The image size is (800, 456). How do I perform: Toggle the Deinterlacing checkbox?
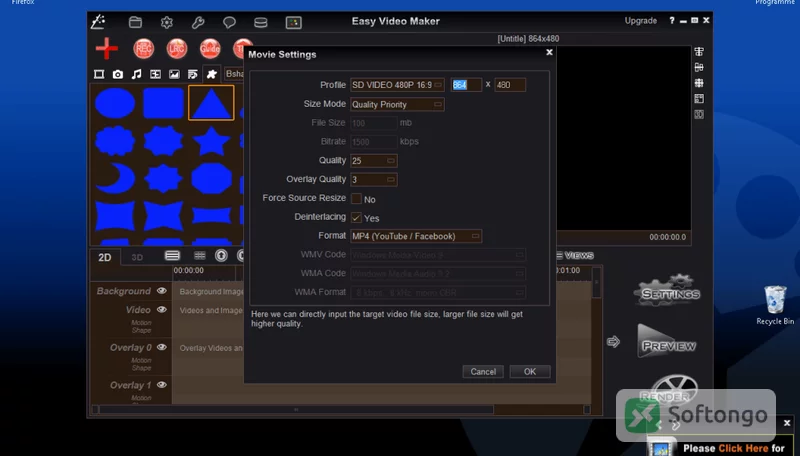tap(356, 217)
